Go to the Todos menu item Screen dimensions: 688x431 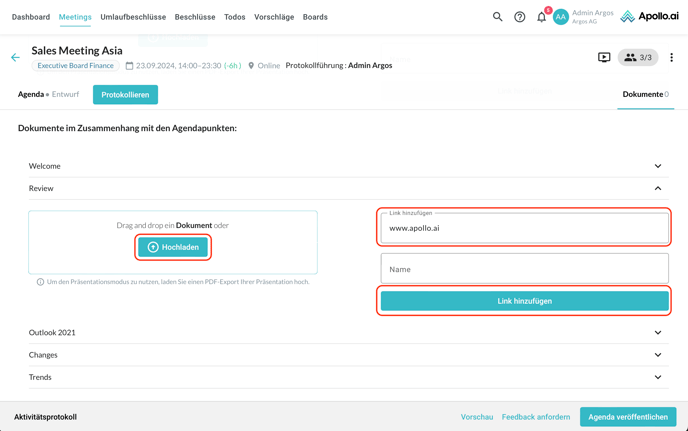tap(235, 17)
